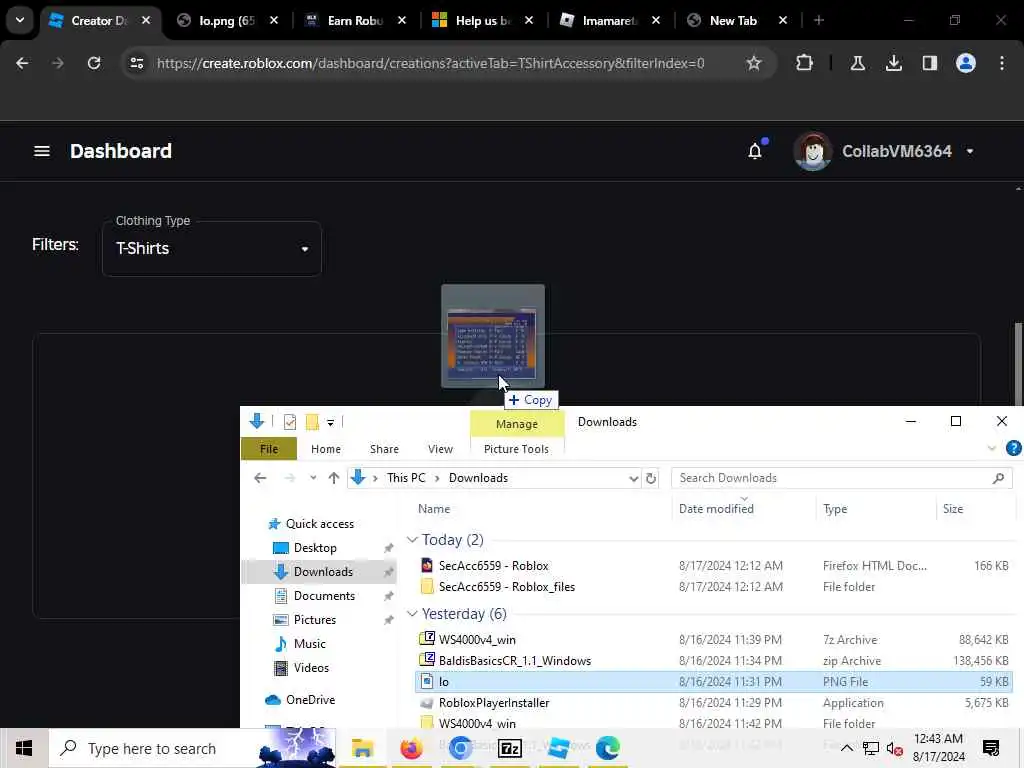Click the CollabVM6364 avatar picture
The image size is (1024, 768).
pyautogui.click(x=812, y=151)
